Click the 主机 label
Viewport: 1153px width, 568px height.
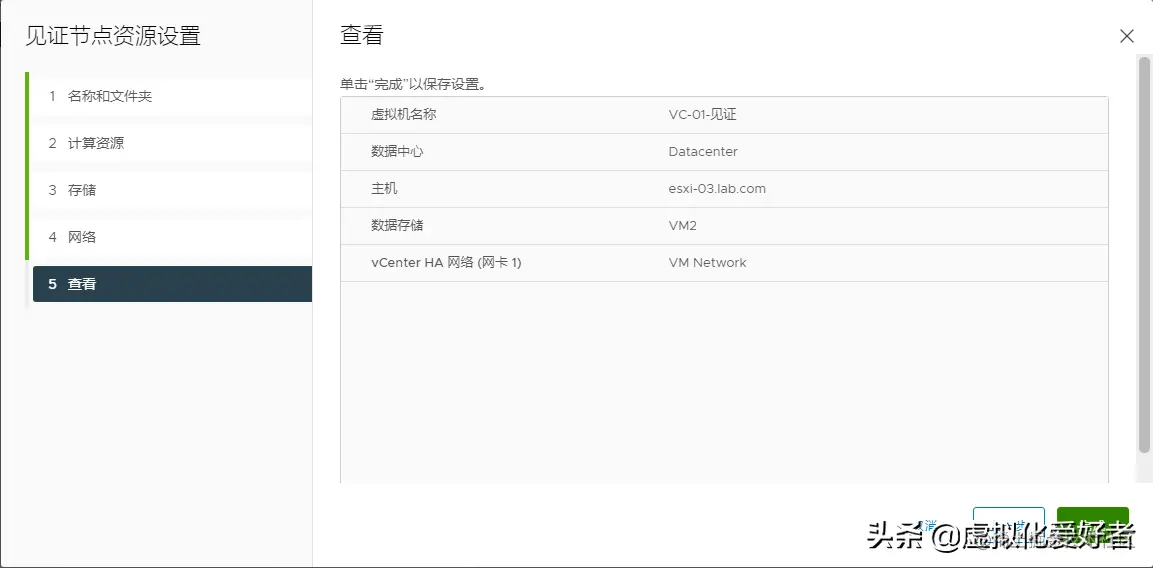(385, 188)
